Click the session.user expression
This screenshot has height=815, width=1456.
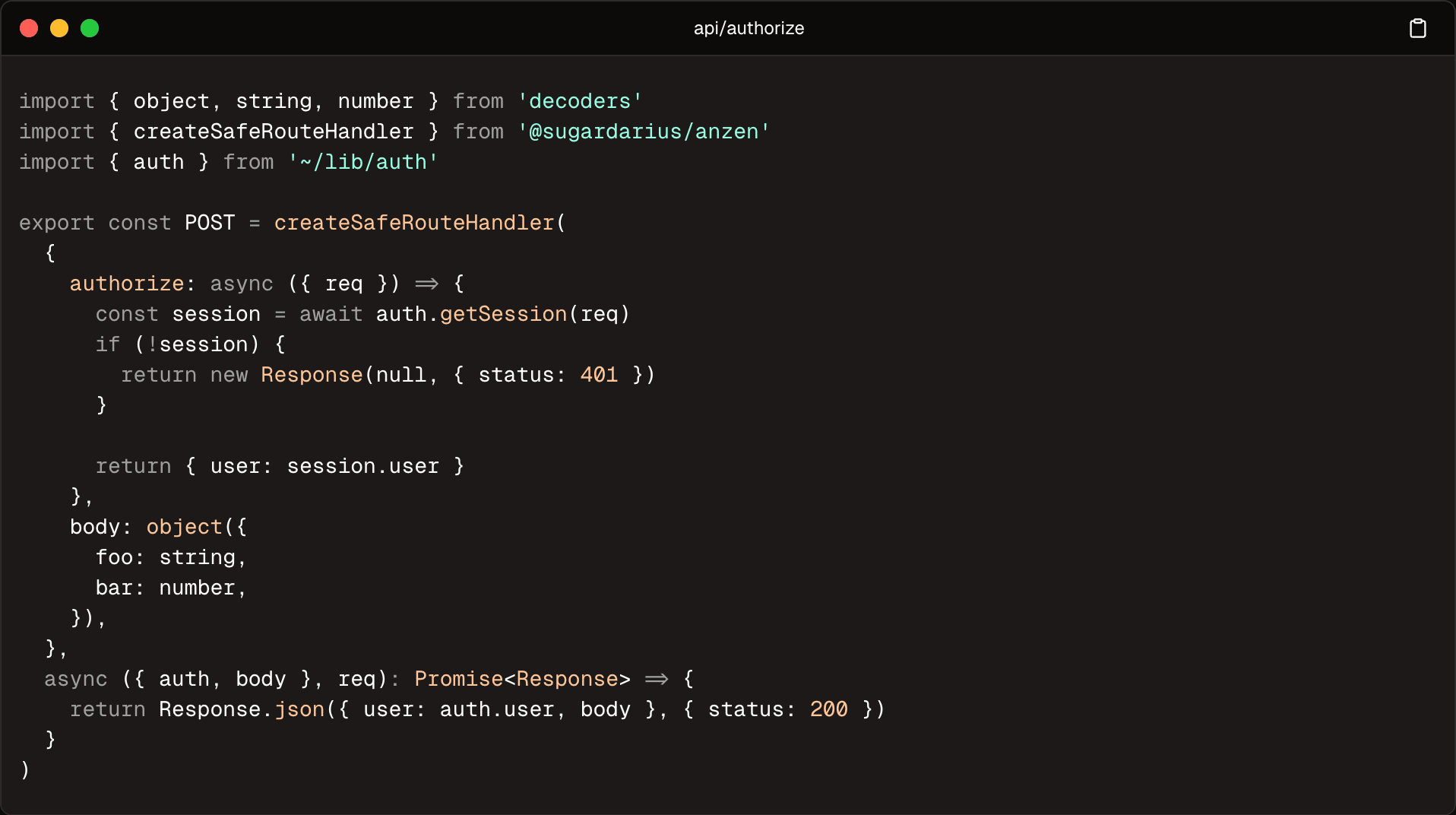(x=362, y=466)
